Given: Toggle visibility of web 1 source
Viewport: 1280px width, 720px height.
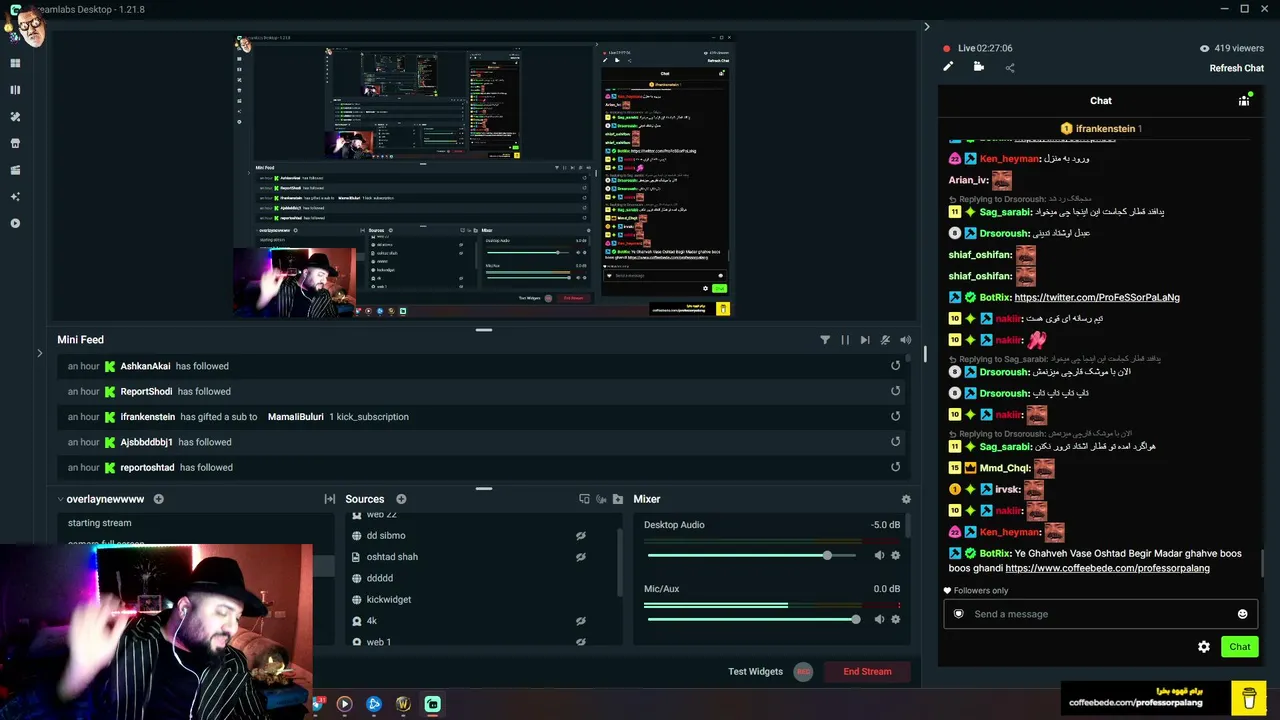Looking at the screenshot, I should tap(580, 642).
